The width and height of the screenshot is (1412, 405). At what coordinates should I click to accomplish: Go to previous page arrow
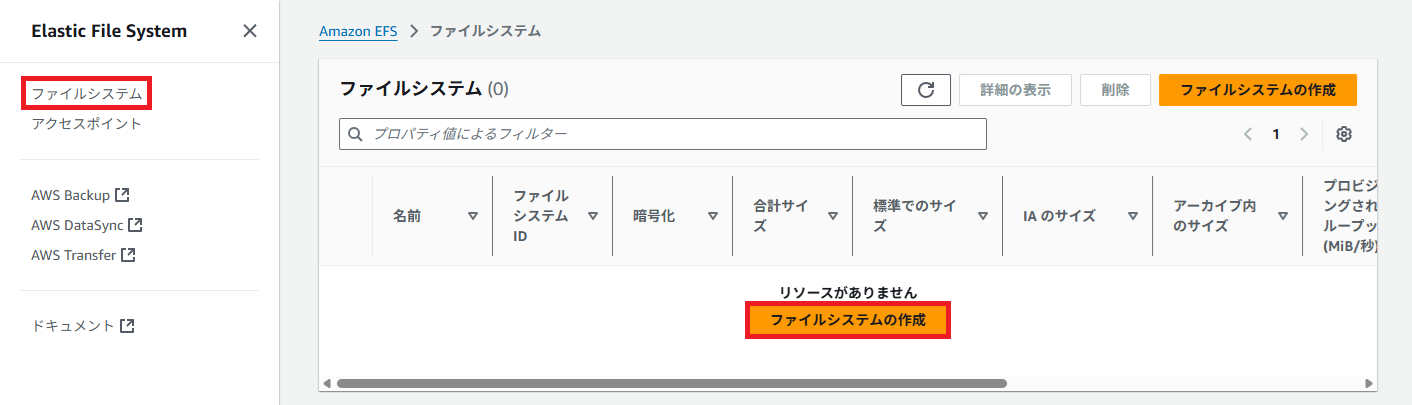tap(1248, 134)
